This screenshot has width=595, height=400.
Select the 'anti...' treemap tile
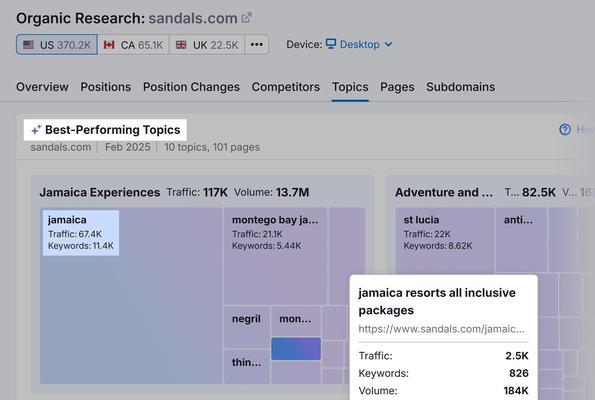pos(521,239)
